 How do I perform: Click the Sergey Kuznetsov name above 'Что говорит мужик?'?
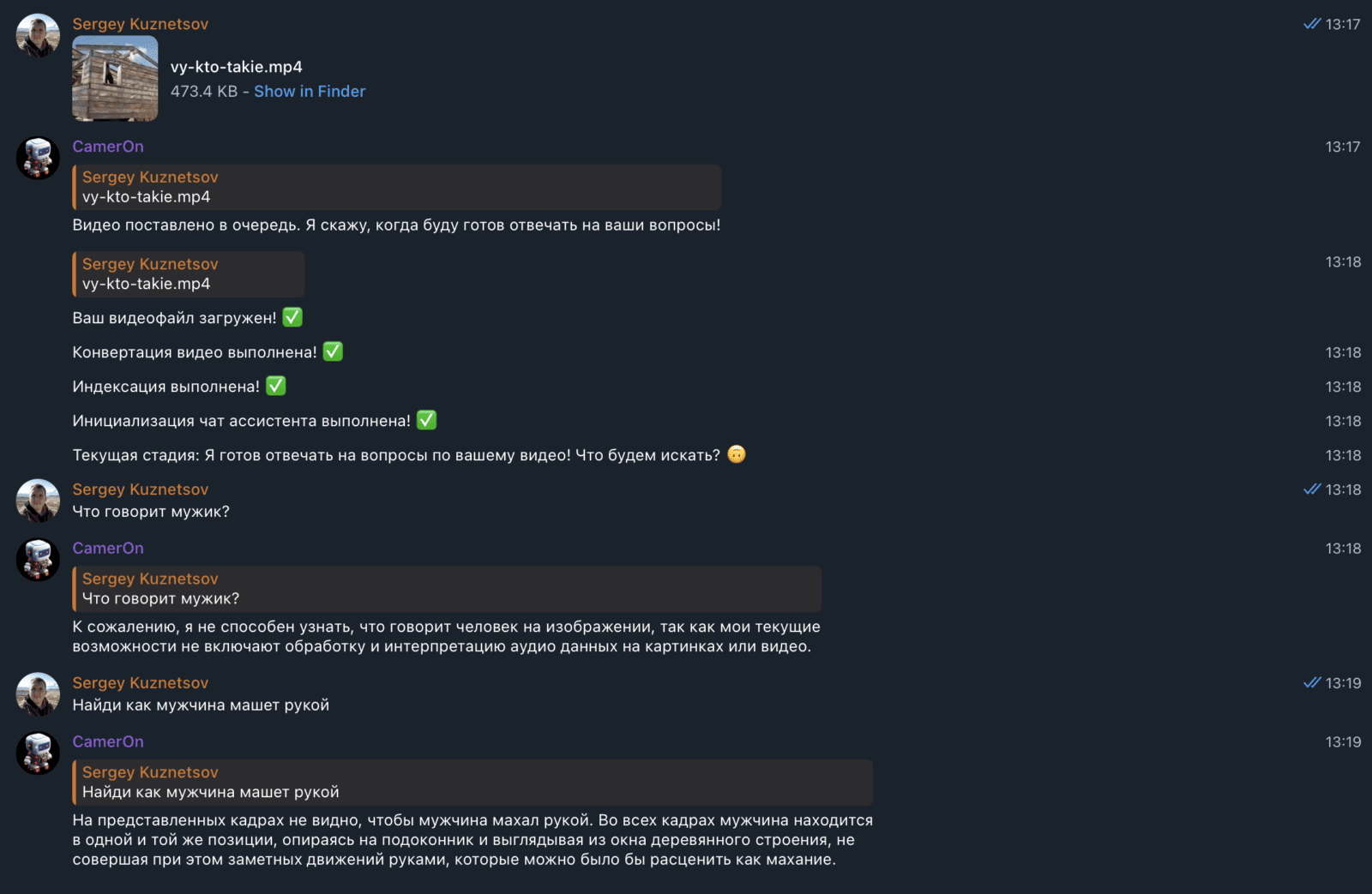(141, 489)
